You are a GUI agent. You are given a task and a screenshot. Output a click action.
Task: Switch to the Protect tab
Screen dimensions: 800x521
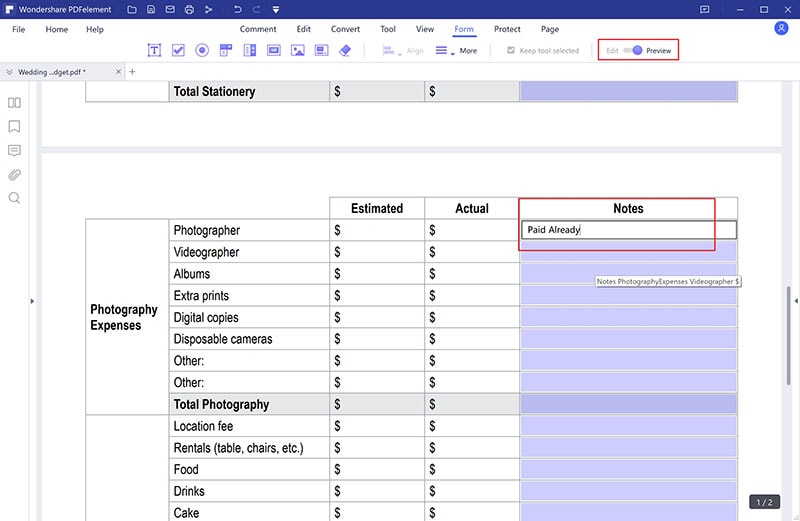[507, 29]
